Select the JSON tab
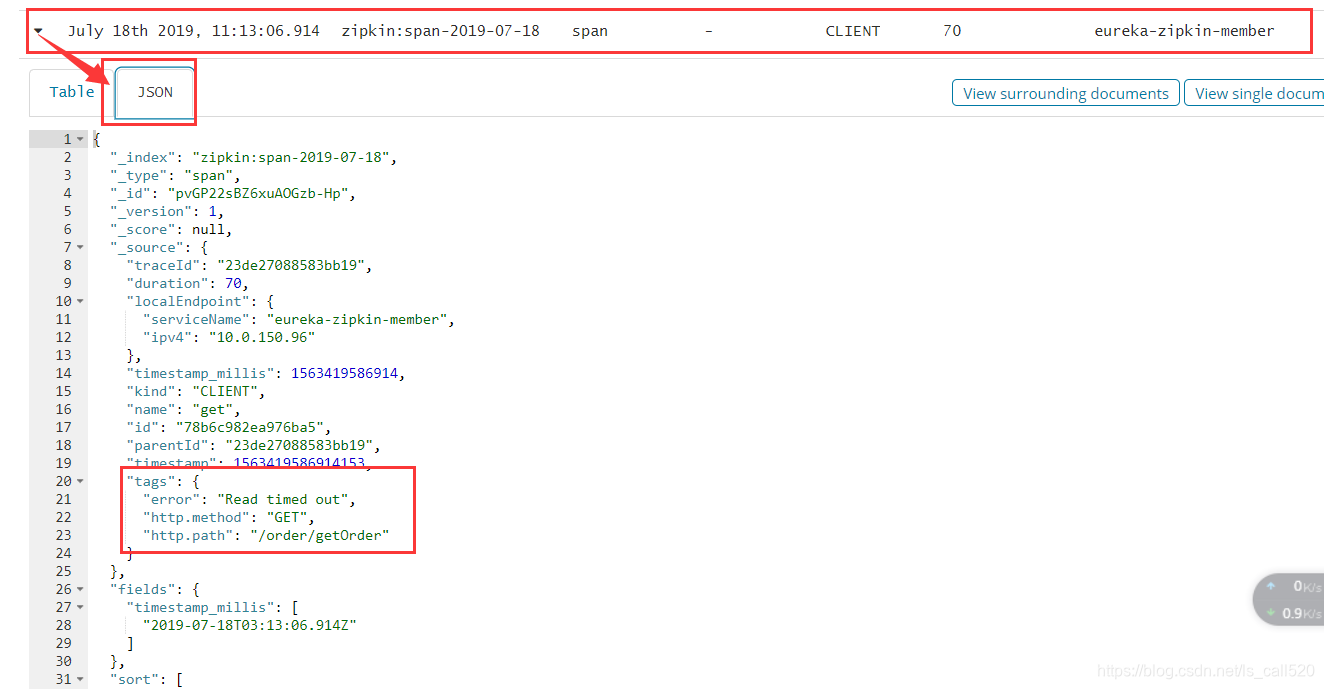This screenshot has height=689, width=1324. pyautogui.click(x=154, y=92)
